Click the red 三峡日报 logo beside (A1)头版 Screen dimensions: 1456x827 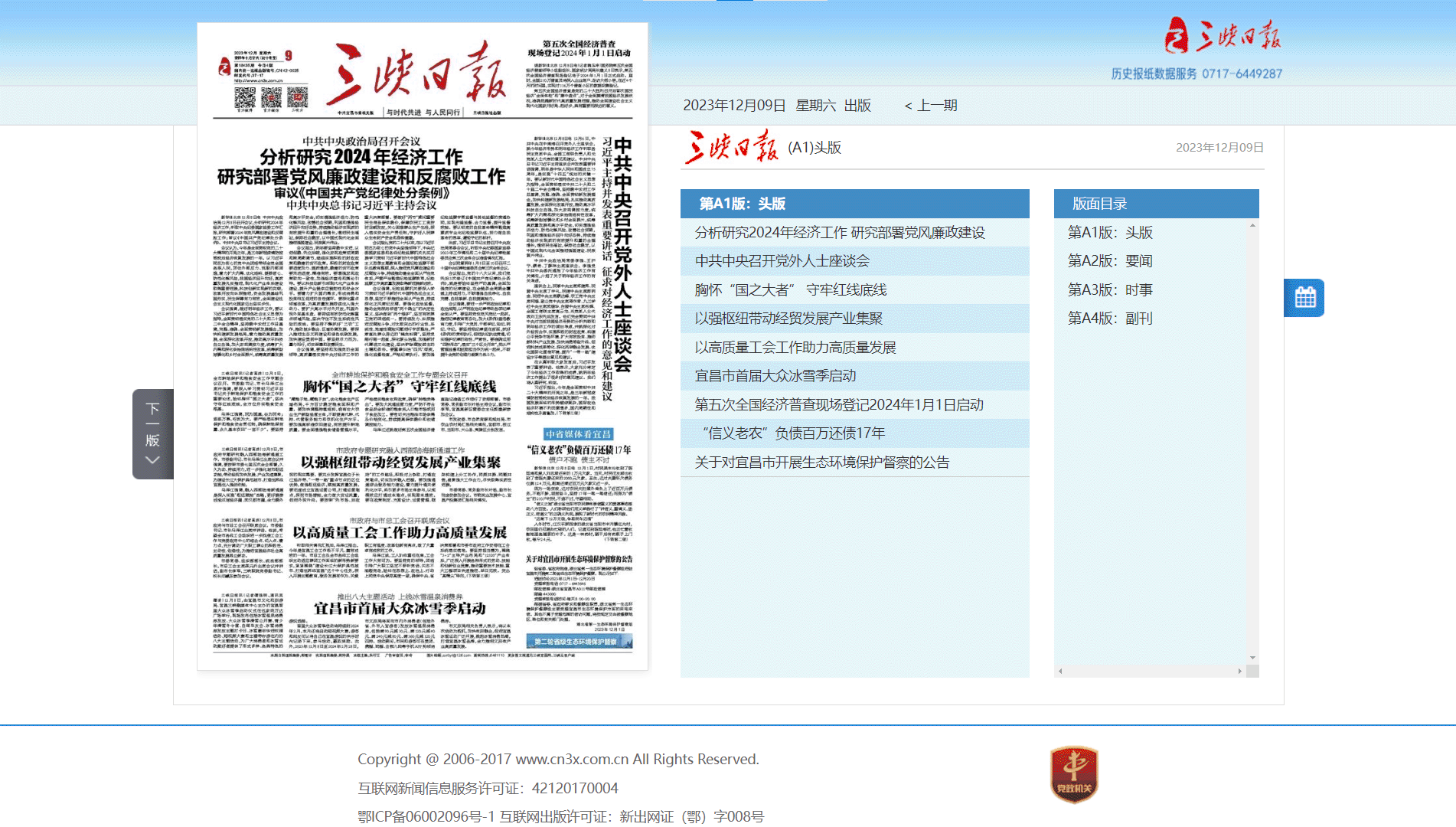click(x=732, y=147)
